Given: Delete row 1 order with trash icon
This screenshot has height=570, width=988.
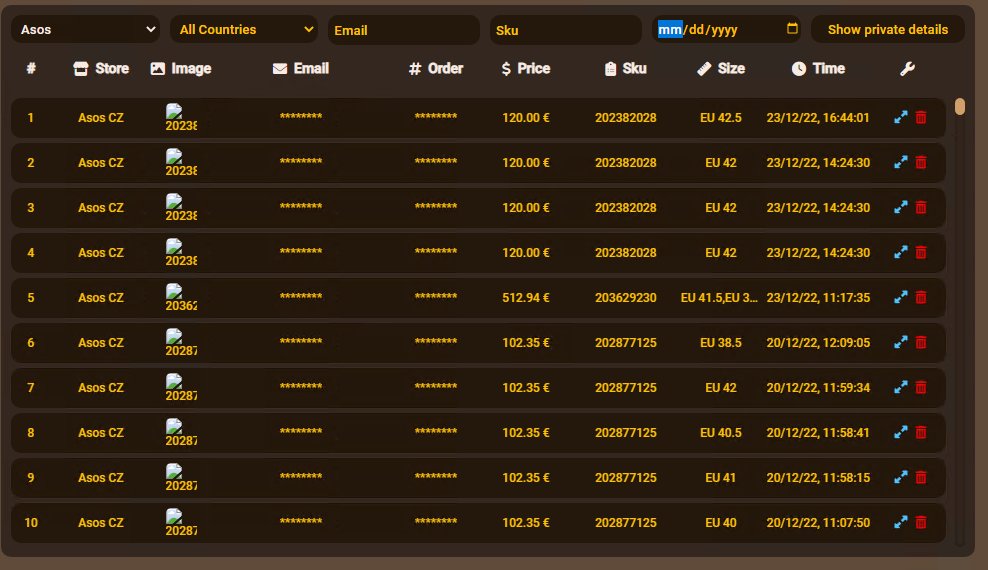Looking at the screenshot, I should point(921,117).
